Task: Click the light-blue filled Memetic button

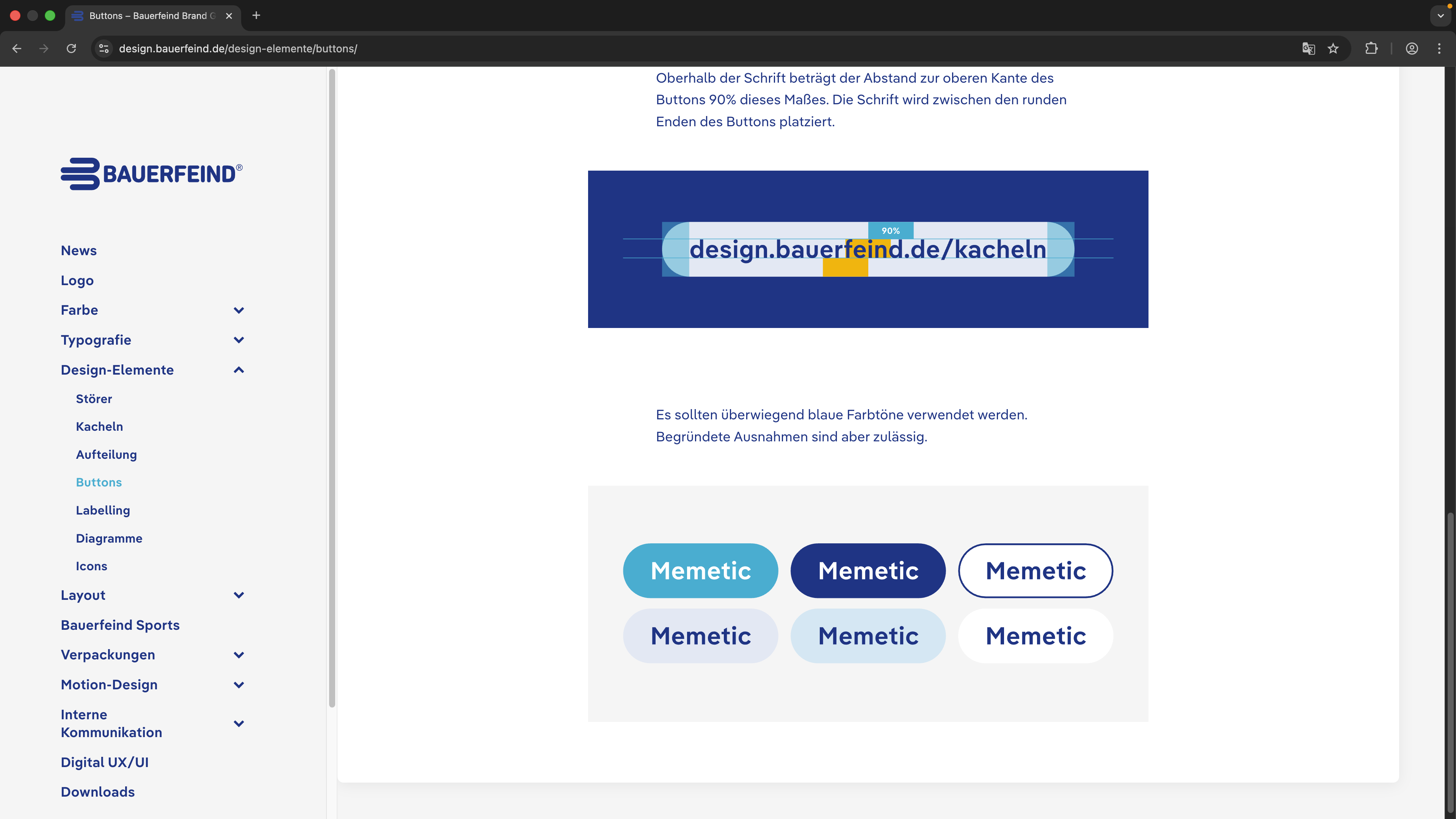Action: point(700,571)
